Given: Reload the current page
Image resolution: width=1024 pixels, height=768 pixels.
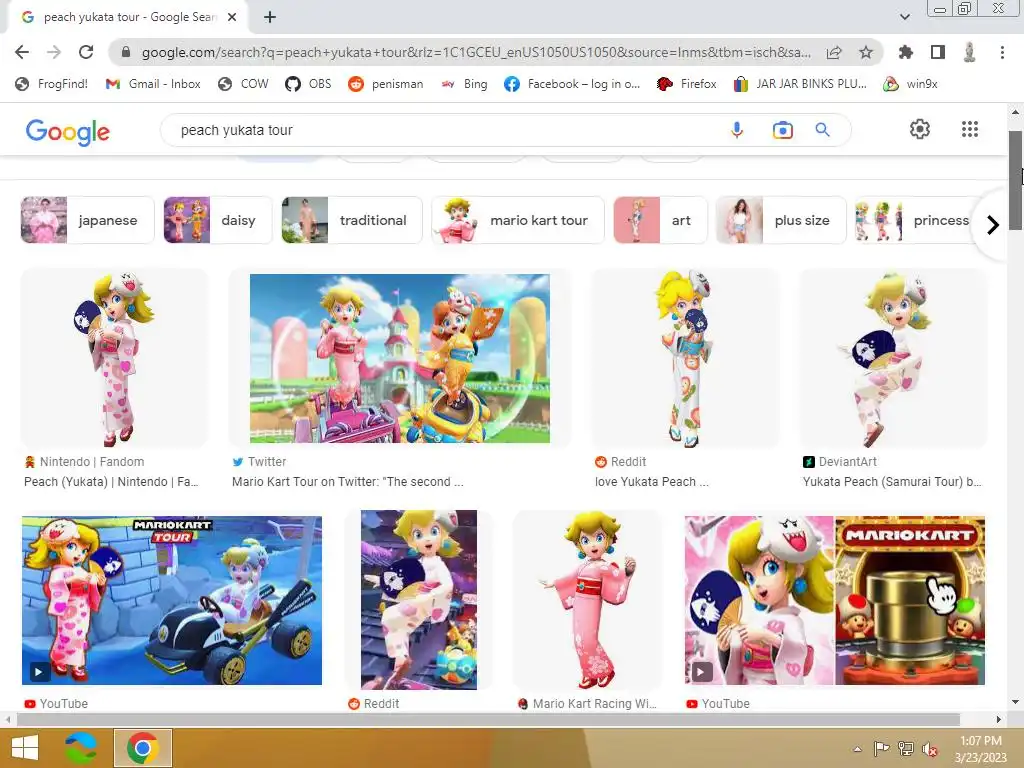Looking at the screenshot, I should pos(86,52).
